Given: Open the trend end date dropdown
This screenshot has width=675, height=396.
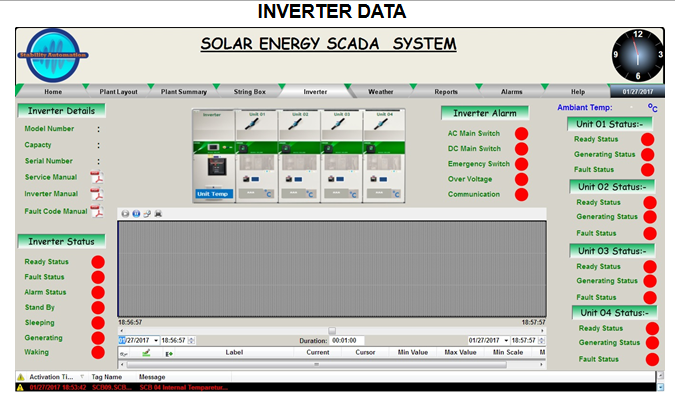Looking at the screenshot, I should click(x=506, y=340).
